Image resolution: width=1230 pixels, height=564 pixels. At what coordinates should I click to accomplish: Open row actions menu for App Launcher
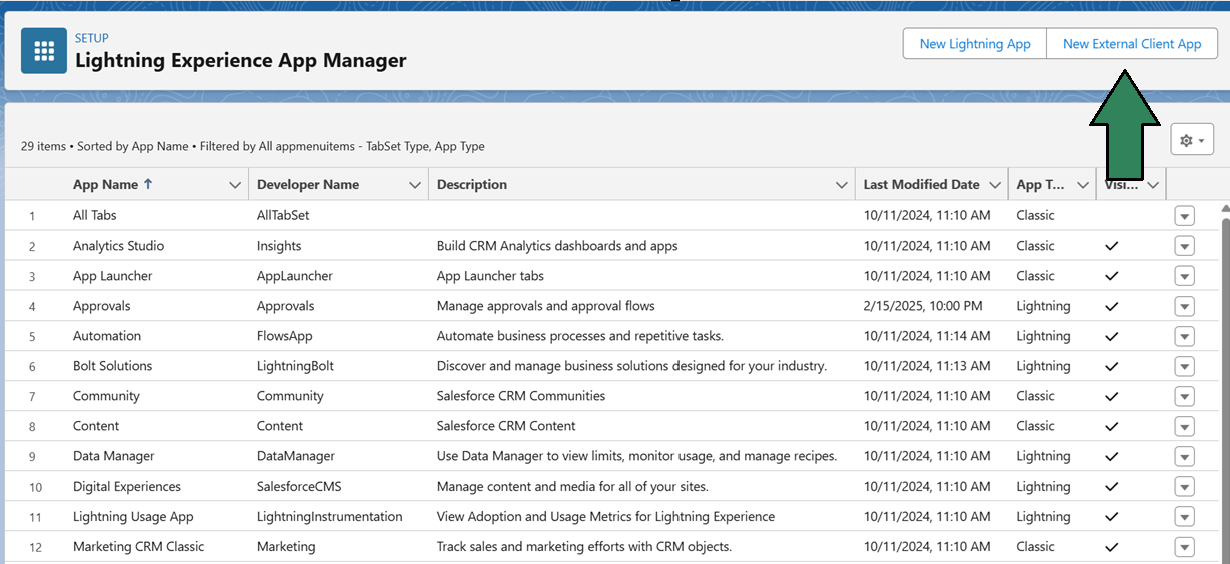point(1185,276)
